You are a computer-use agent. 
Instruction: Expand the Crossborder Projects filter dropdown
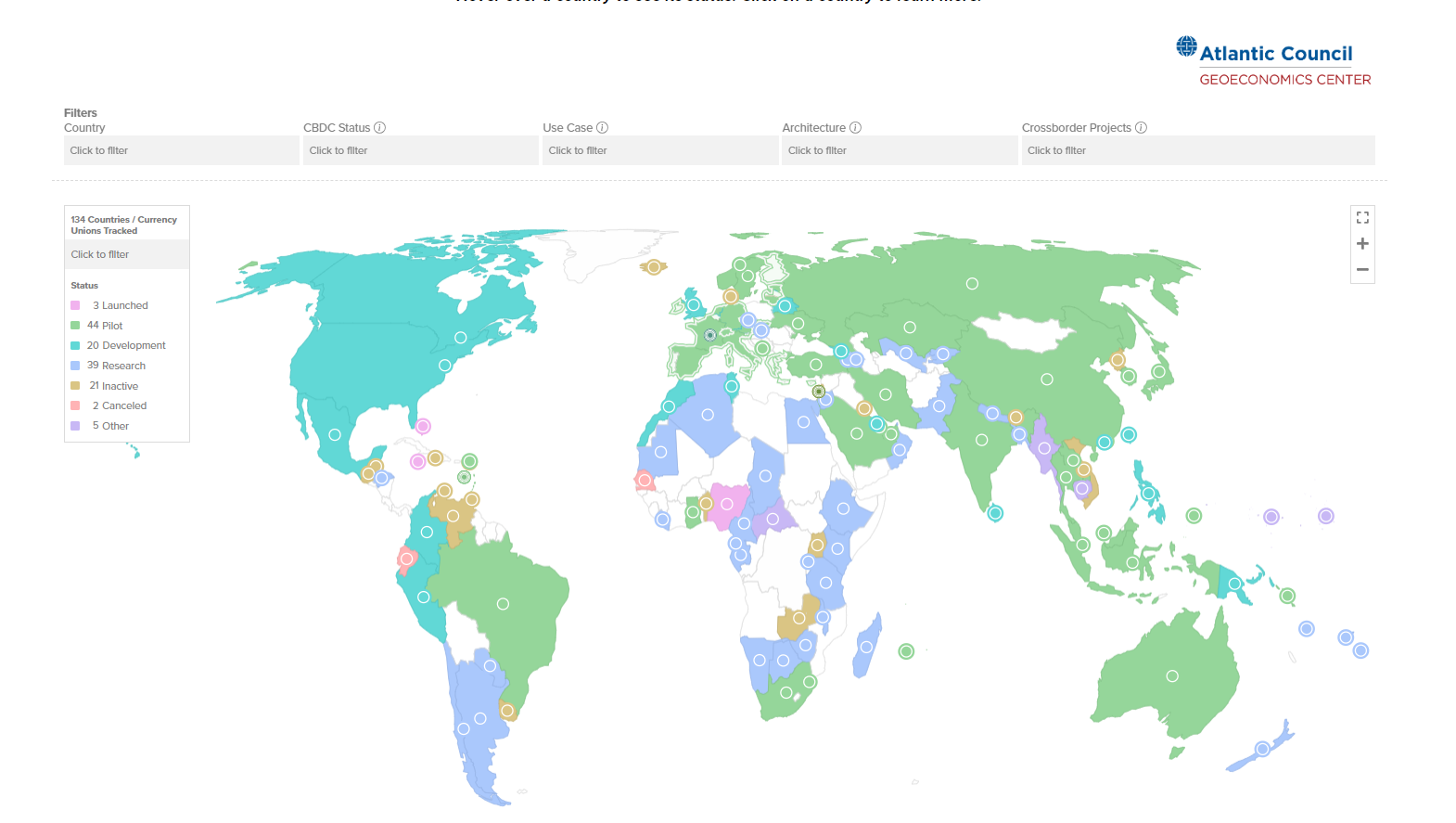click(x=1197, y=150)
